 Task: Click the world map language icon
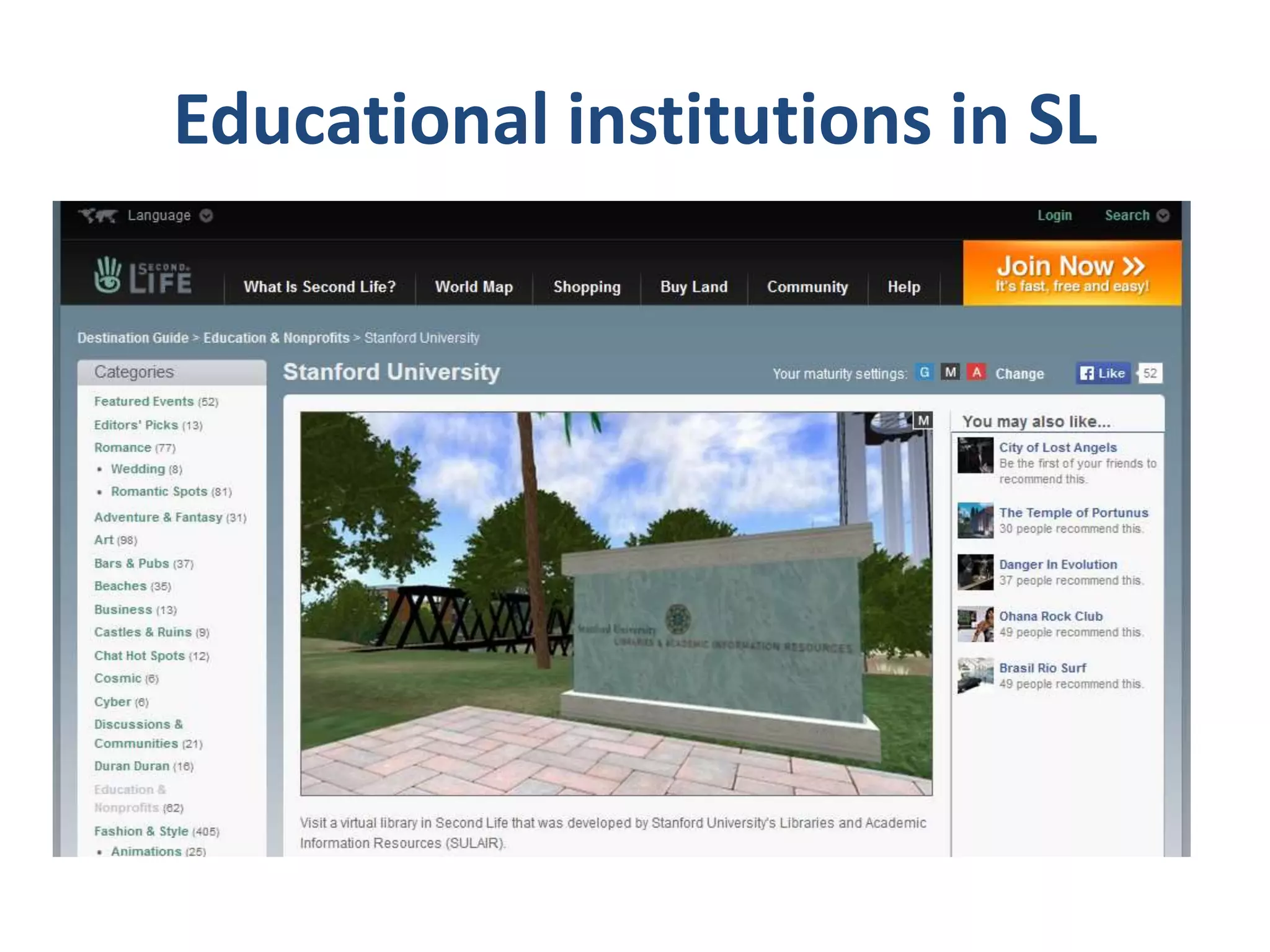pos(98,216)
